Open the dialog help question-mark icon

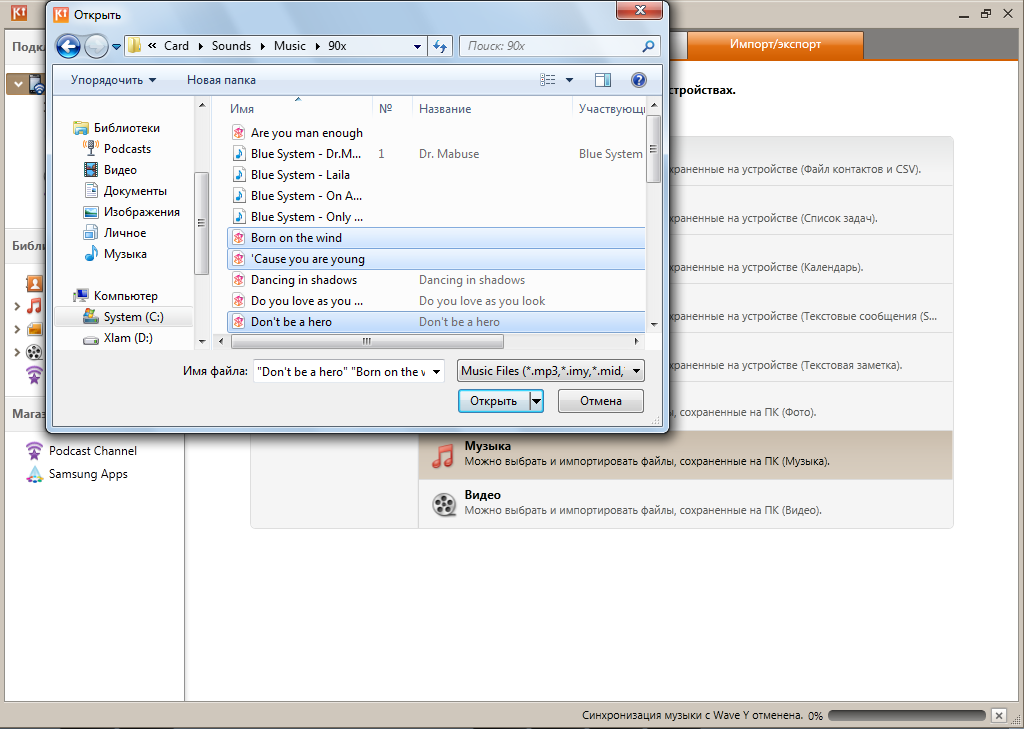tap(639, 80)
